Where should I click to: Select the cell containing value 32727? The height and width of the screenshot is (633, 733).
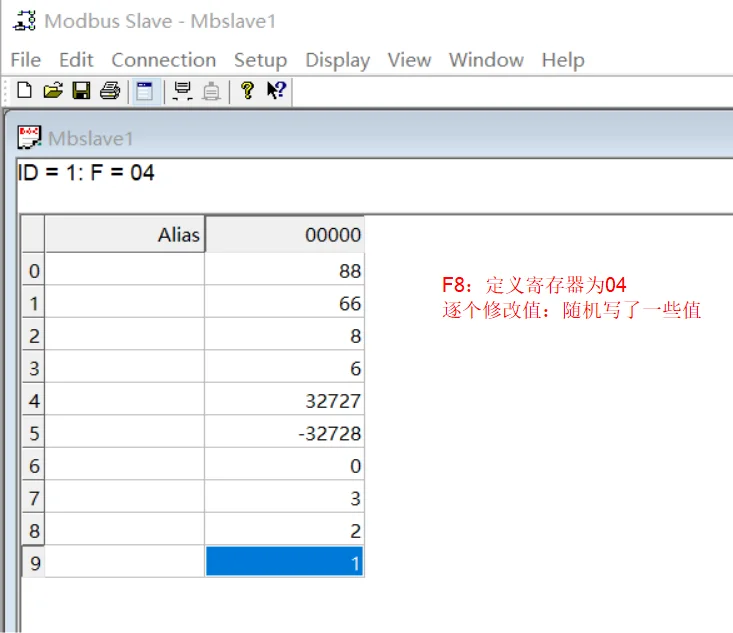tap(284, 400)
